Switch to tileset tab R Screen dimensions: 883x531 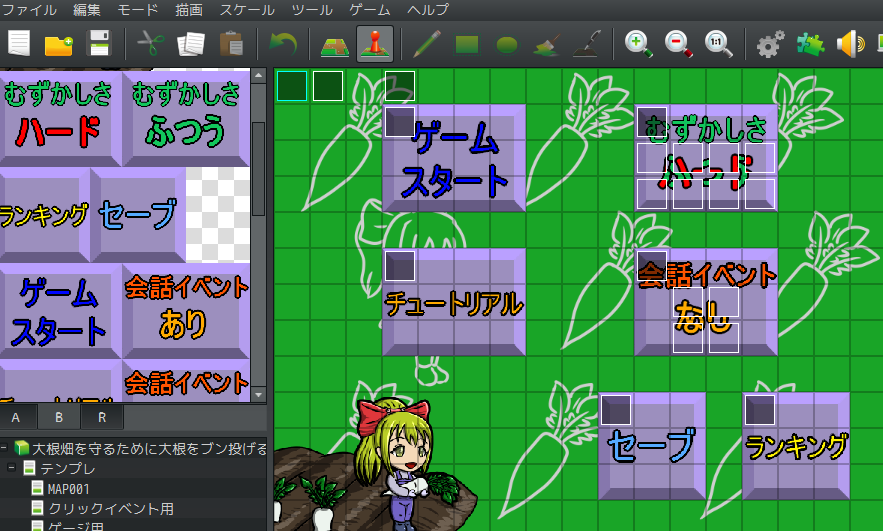(x=102, y=417)
